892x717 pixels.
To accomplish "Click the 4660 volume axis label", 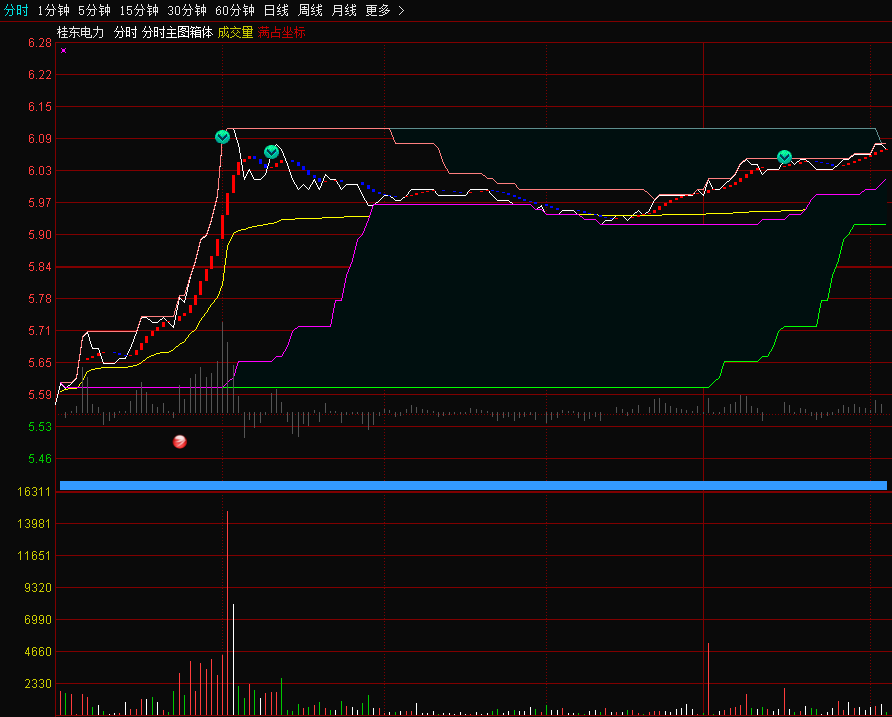I will click(x=38, y=651).
